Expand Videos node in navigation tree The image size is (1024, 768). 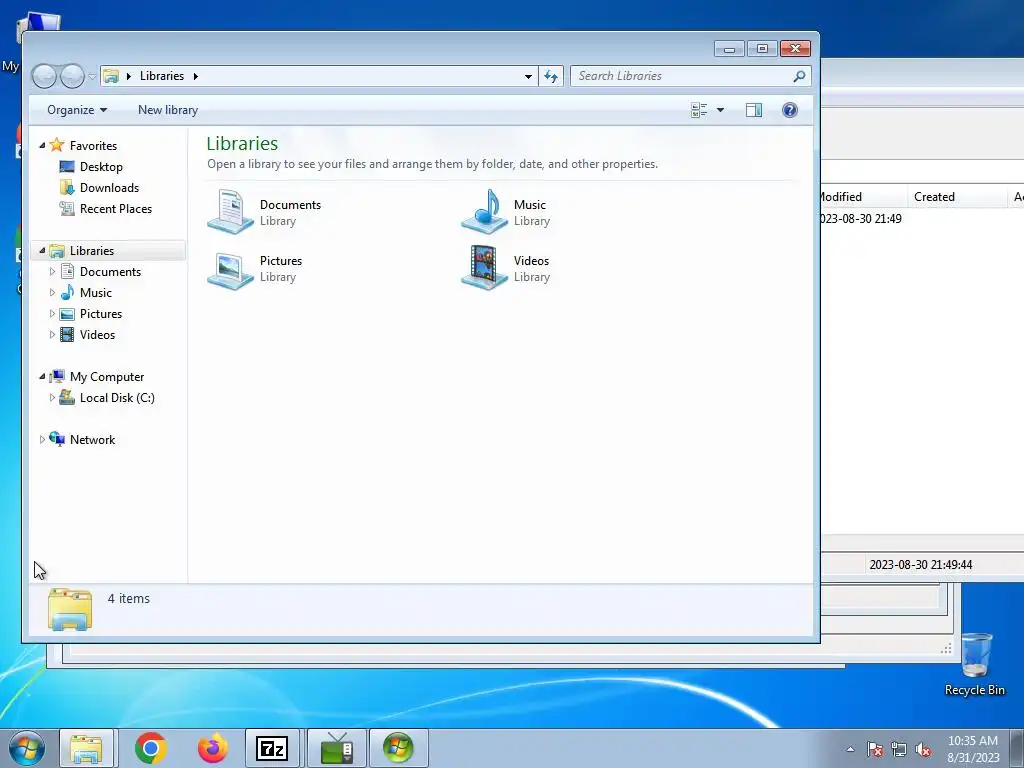[x=52, y=334]
